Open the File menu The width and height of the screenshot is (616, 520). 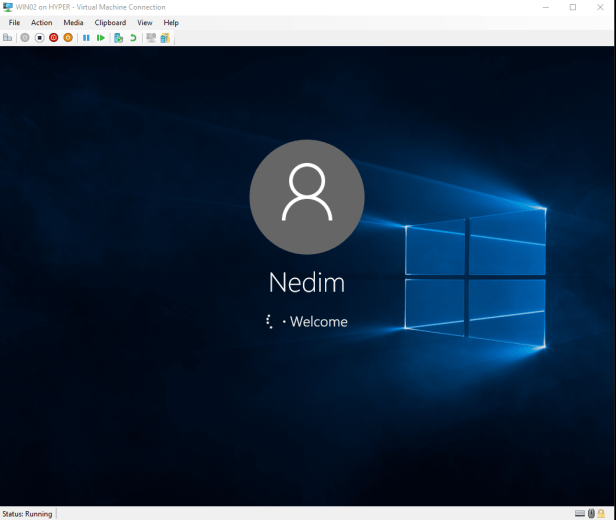click(15, 23)
